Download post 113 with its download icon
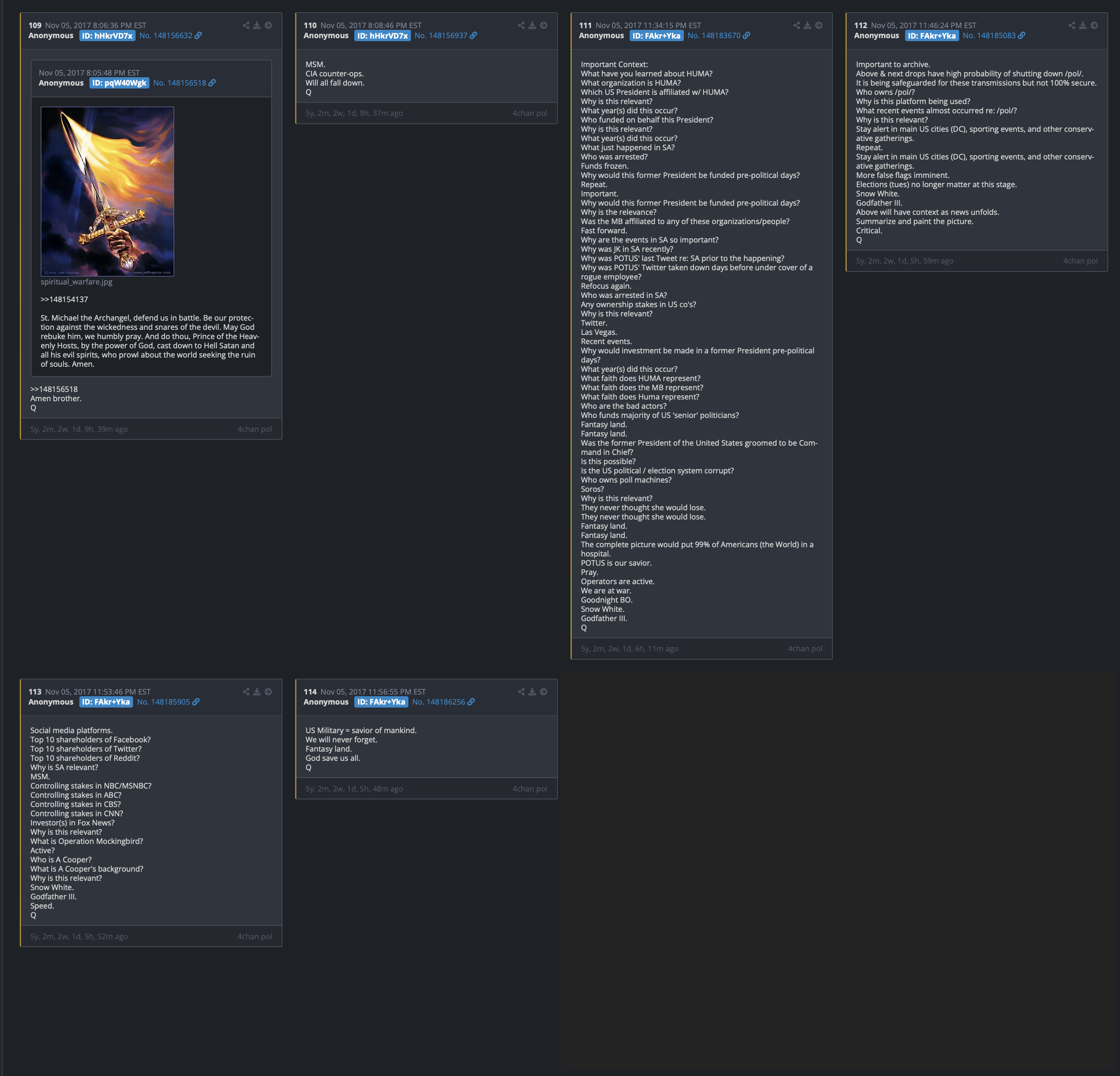 [x=257, y=692]
